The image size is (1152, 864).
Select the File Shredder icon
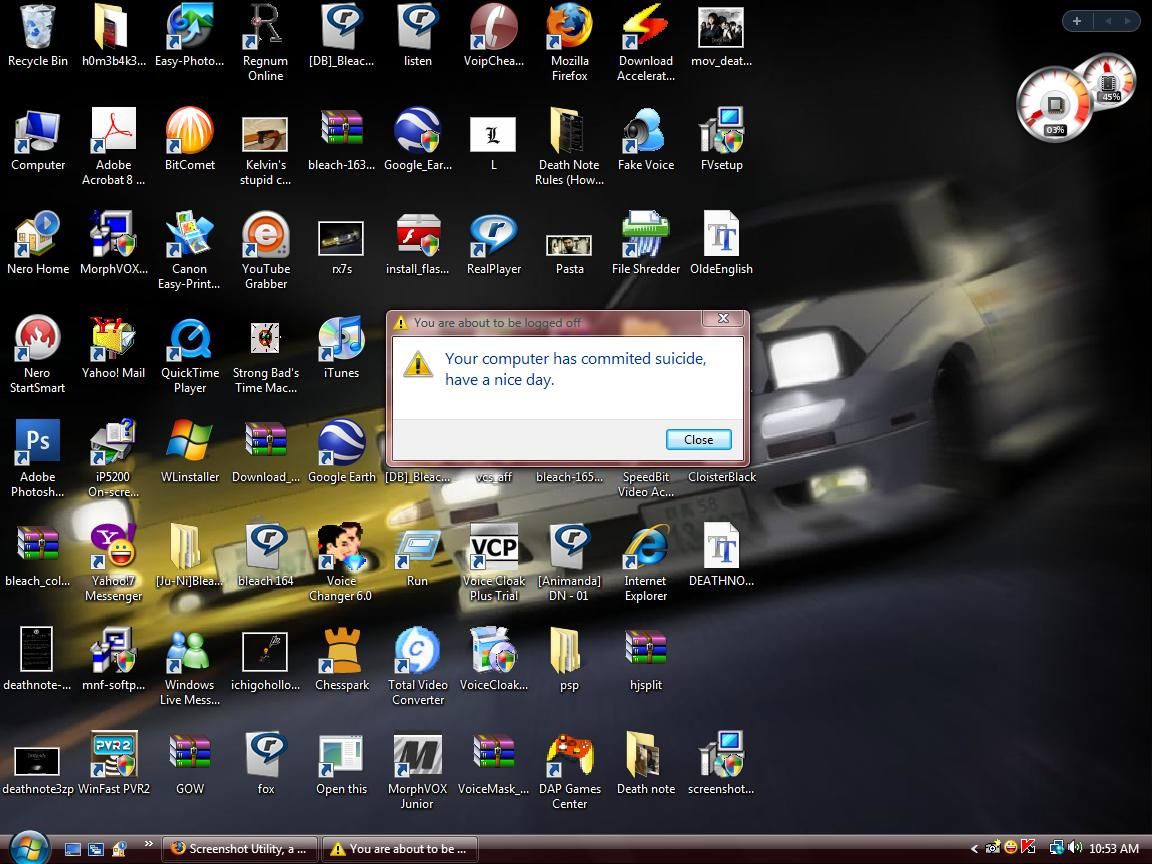click(x=646, y=244)
